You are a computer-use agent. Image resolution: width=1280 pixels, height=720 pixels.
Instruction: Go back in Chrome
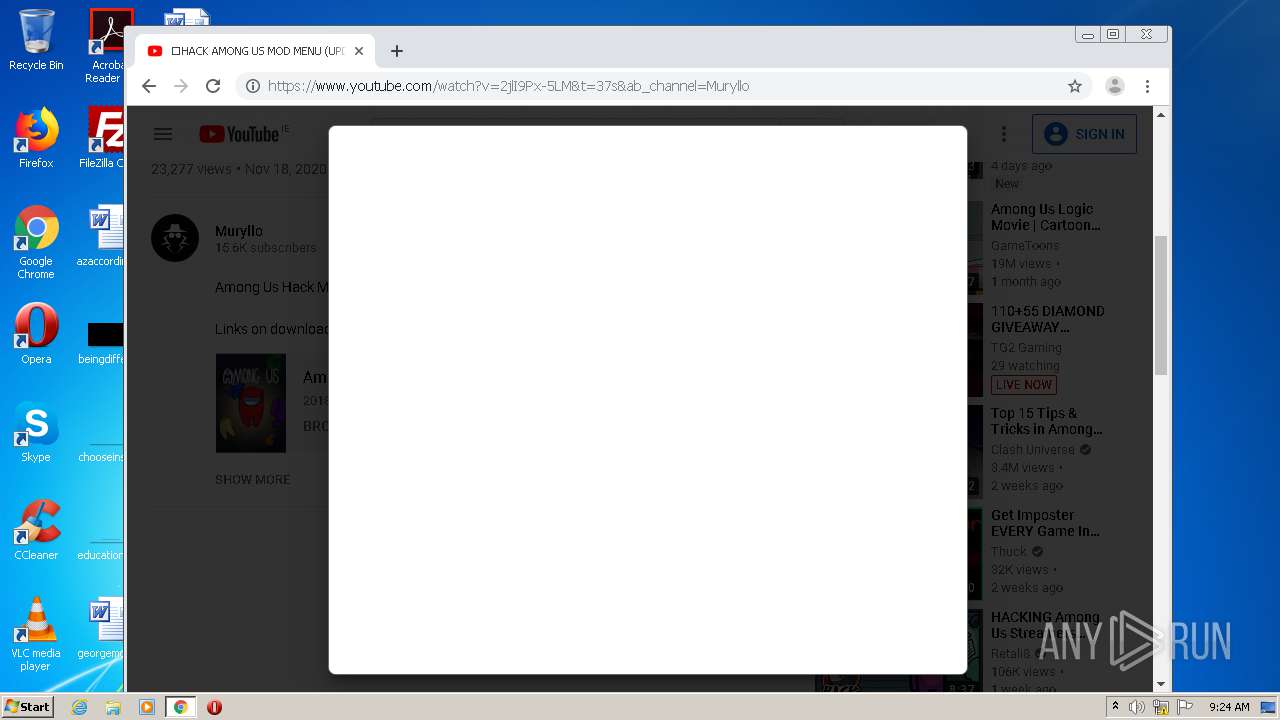149,86
